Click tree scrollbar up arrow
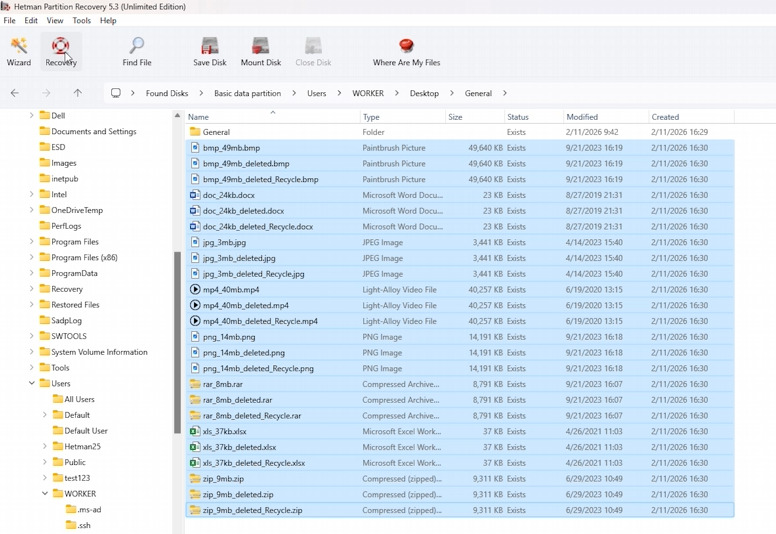Viewport: 776px width, 534px height. click(x=177, y=115)
